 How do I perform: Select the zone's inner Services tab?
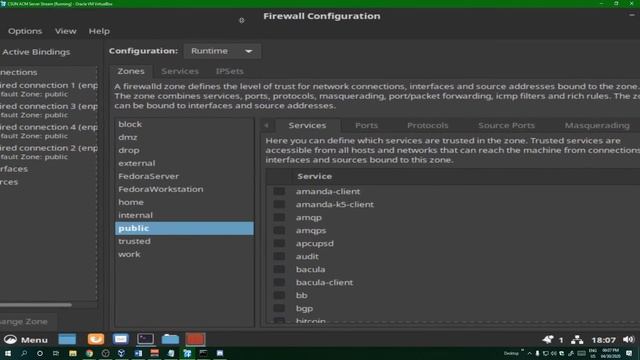tap(307, 125)
